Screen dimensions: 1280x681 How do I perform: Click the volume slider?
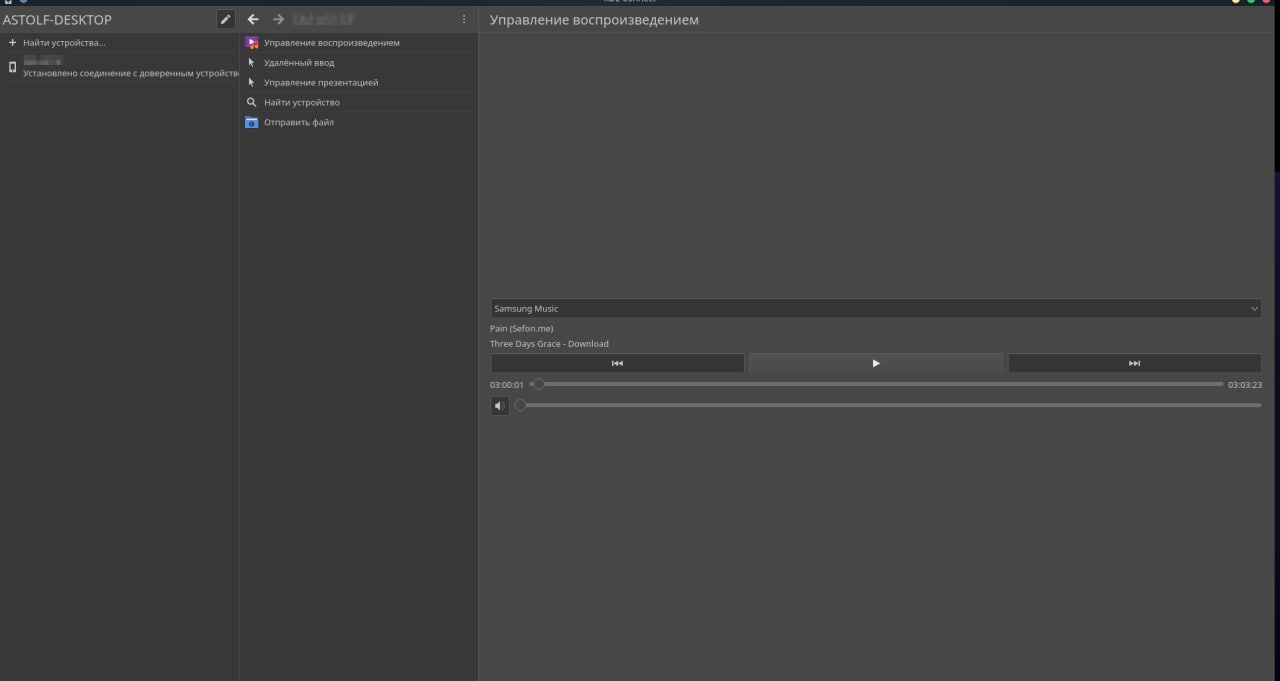pyautogui.click(x=887, y=405)
